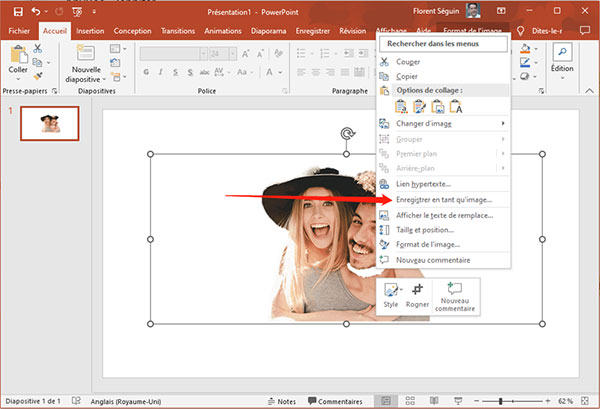Switch to the Animations tab
Image resolution: width=600 pixels, height=409 pixels.
(223, 31)
